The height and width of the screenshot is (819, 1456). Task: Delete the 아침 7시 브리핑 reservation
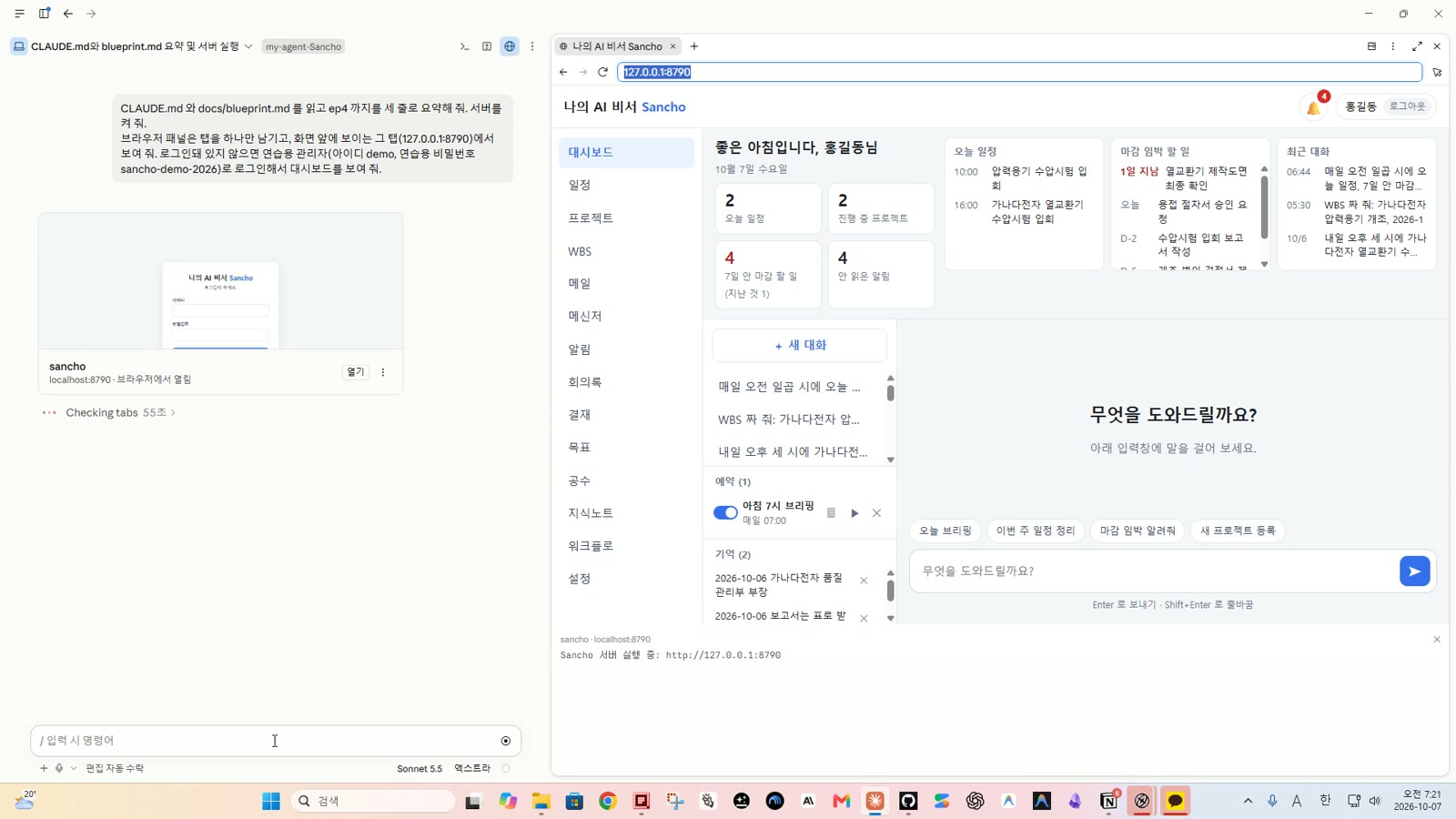(x=876, y=513)
